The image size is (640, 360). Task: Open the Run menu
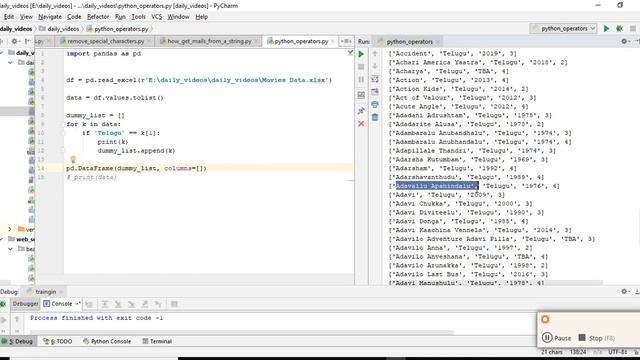coord(120,17)
